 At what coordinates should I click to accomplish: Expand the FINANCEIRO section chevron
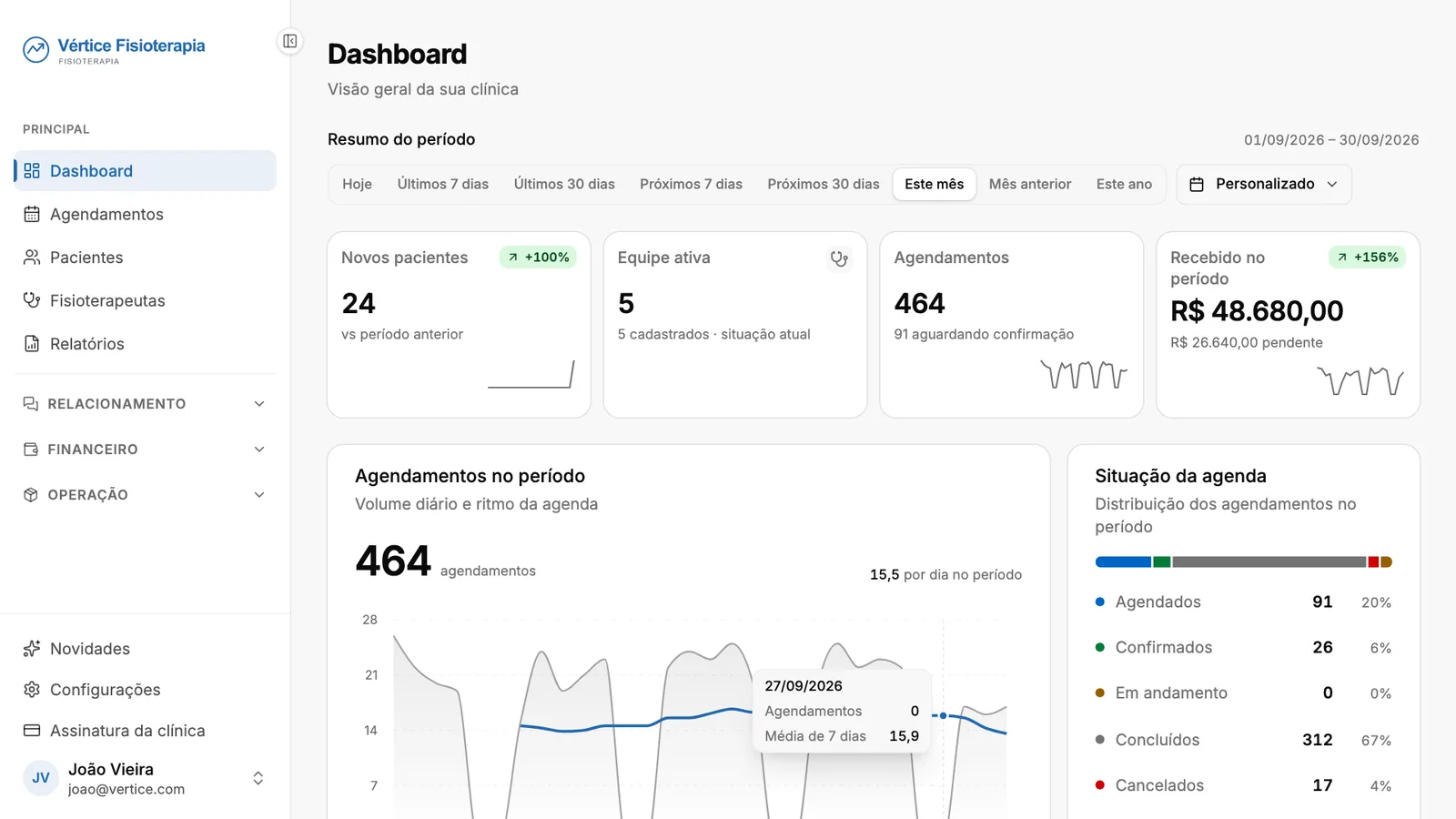pos(259,450)
